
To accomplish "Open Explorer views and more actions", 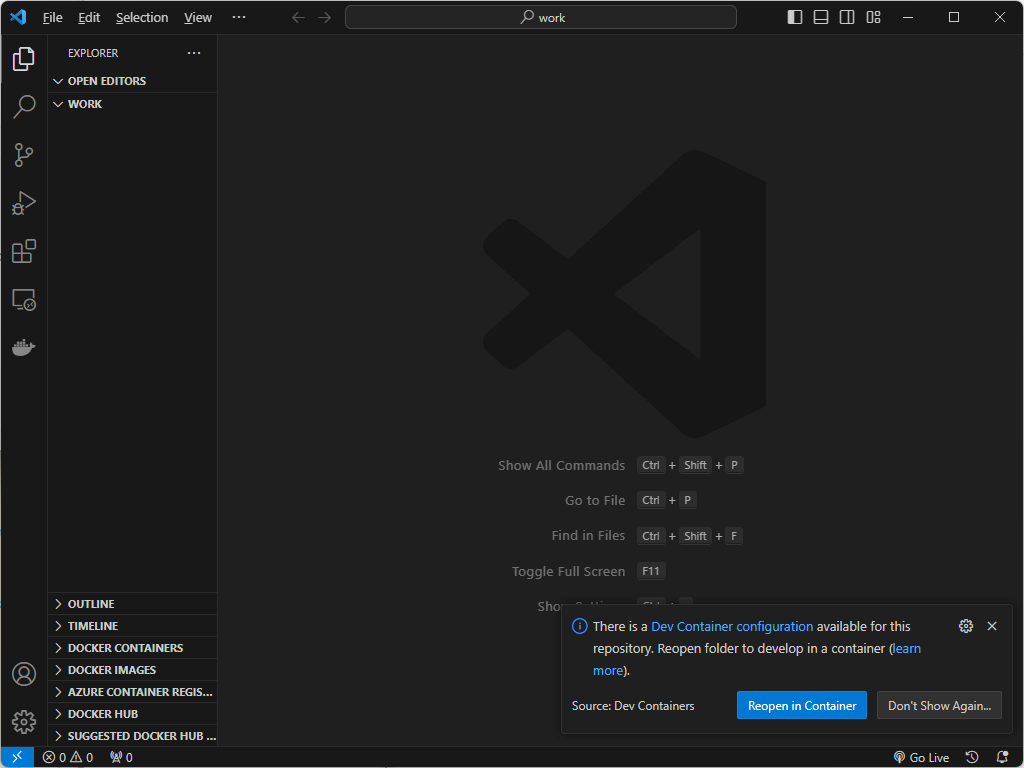I will click(x=194, y=53).
